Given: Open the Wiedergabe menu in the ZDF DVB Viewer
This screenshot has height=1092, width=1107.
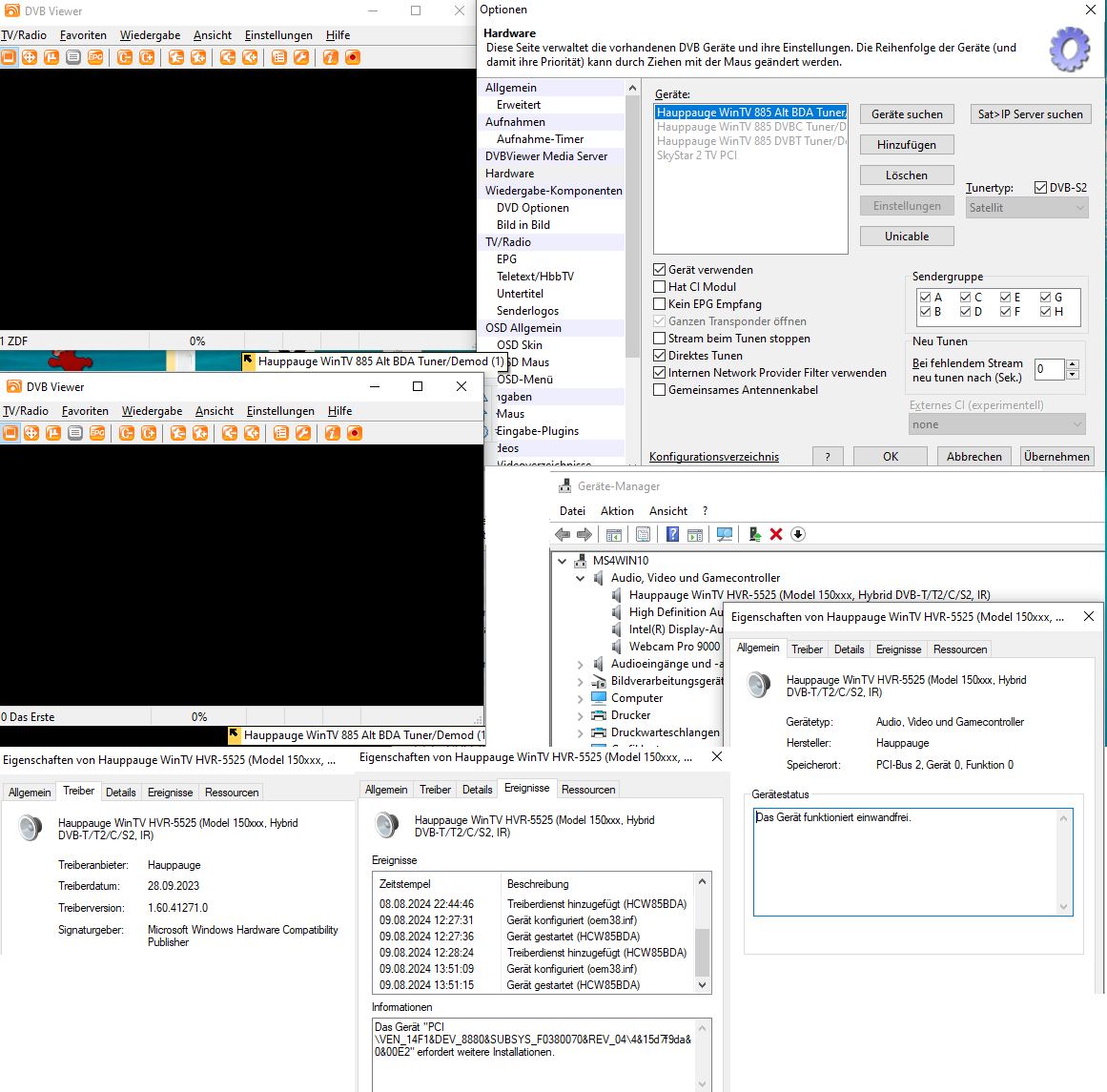Looking at the screenshot, I should click(x=150, y=35).
